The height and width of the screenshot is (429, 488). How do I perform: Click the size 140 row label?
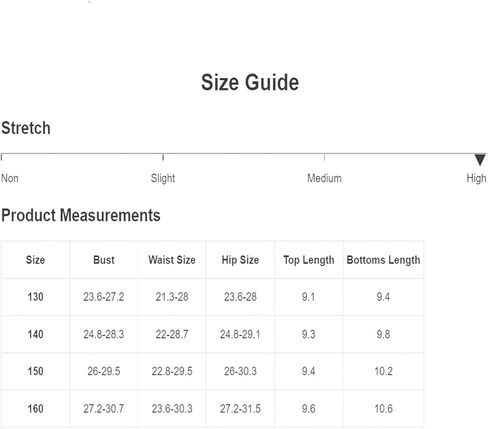(35, 334)
